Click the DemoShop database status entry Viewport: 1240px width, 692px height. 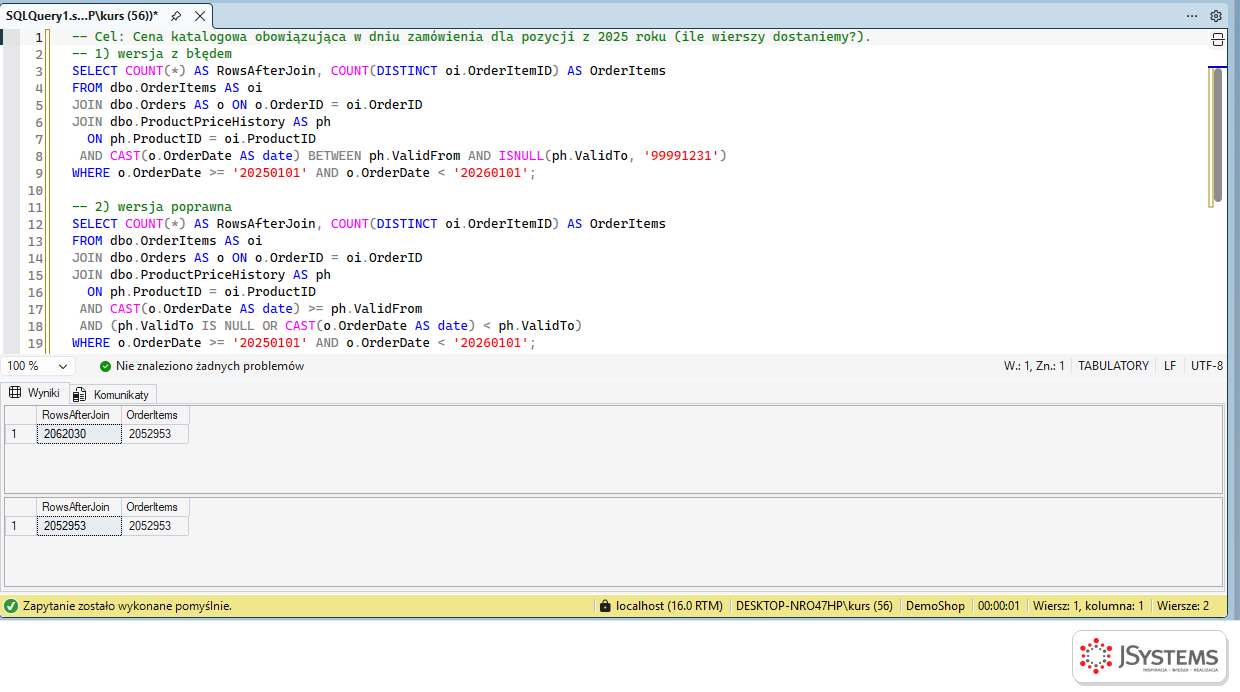[935, 606]
